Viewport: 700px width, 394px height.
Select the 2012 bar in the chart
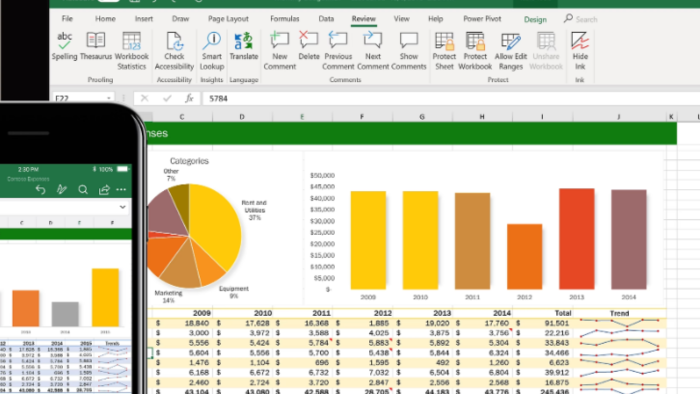click(x=525, y=257)
